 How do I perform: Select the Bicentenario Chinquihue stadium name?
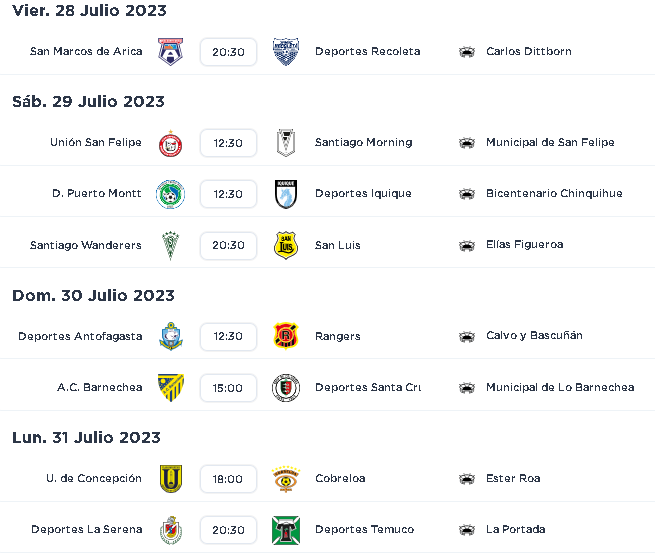[554, 193]
